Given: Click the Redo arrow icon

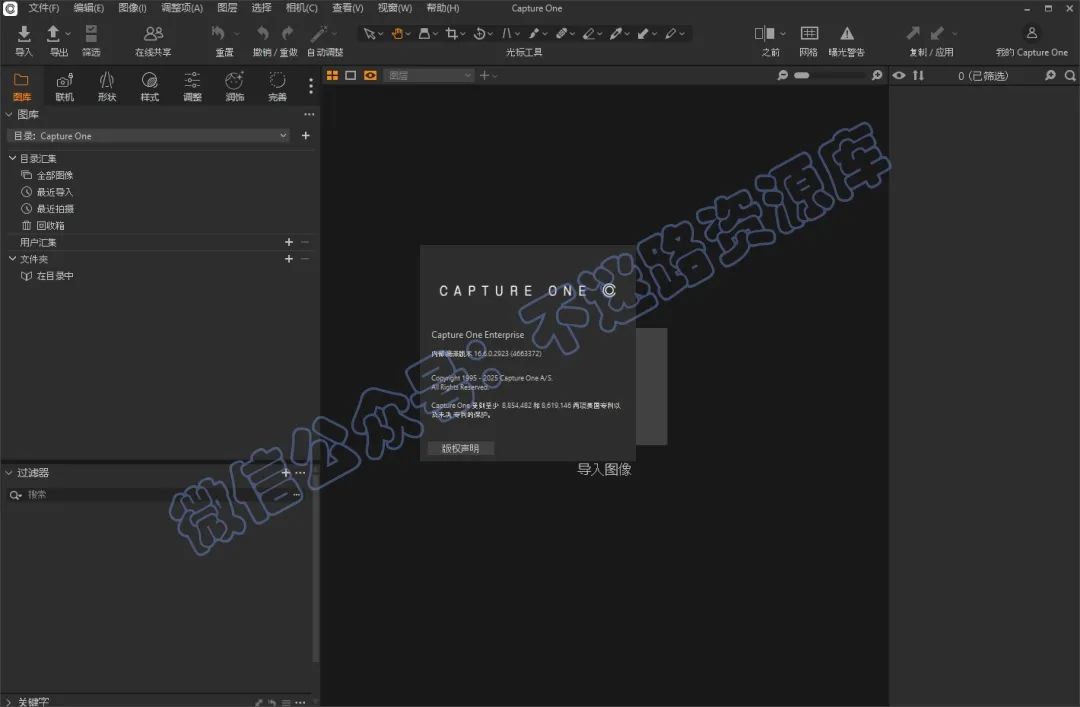Looking at the screenshot, I should point(287,33).
